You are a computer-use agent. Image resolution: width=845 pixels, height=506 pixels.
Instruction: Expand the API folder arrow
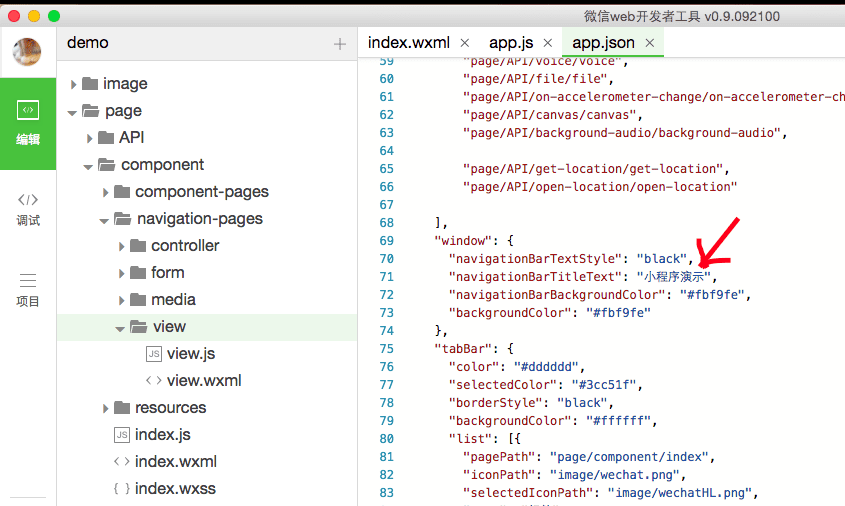click(x=89, y=138)
